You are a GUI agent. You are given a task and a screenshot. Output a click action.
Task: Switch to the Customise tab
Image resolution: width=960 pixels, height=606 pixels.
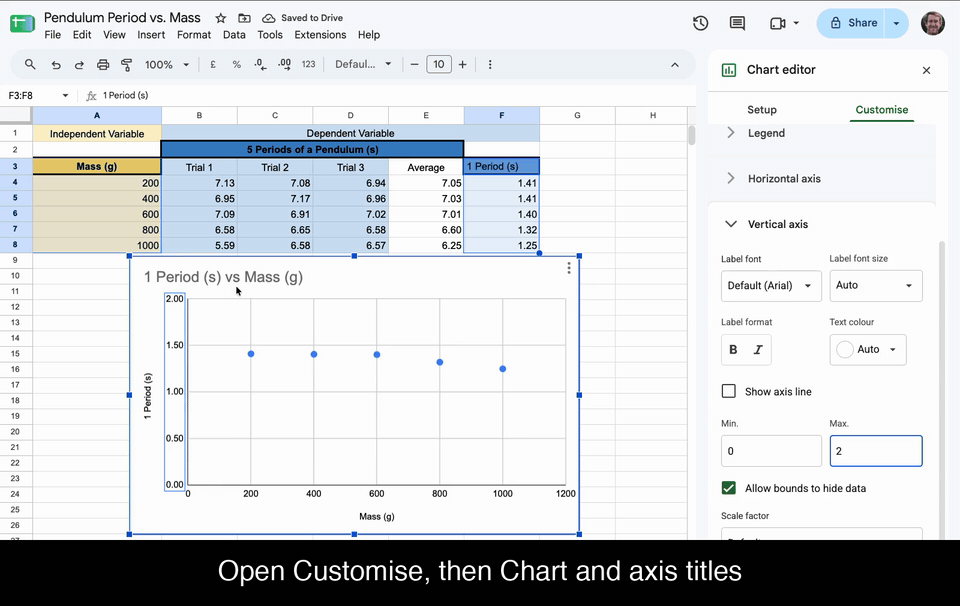(882, 110)
